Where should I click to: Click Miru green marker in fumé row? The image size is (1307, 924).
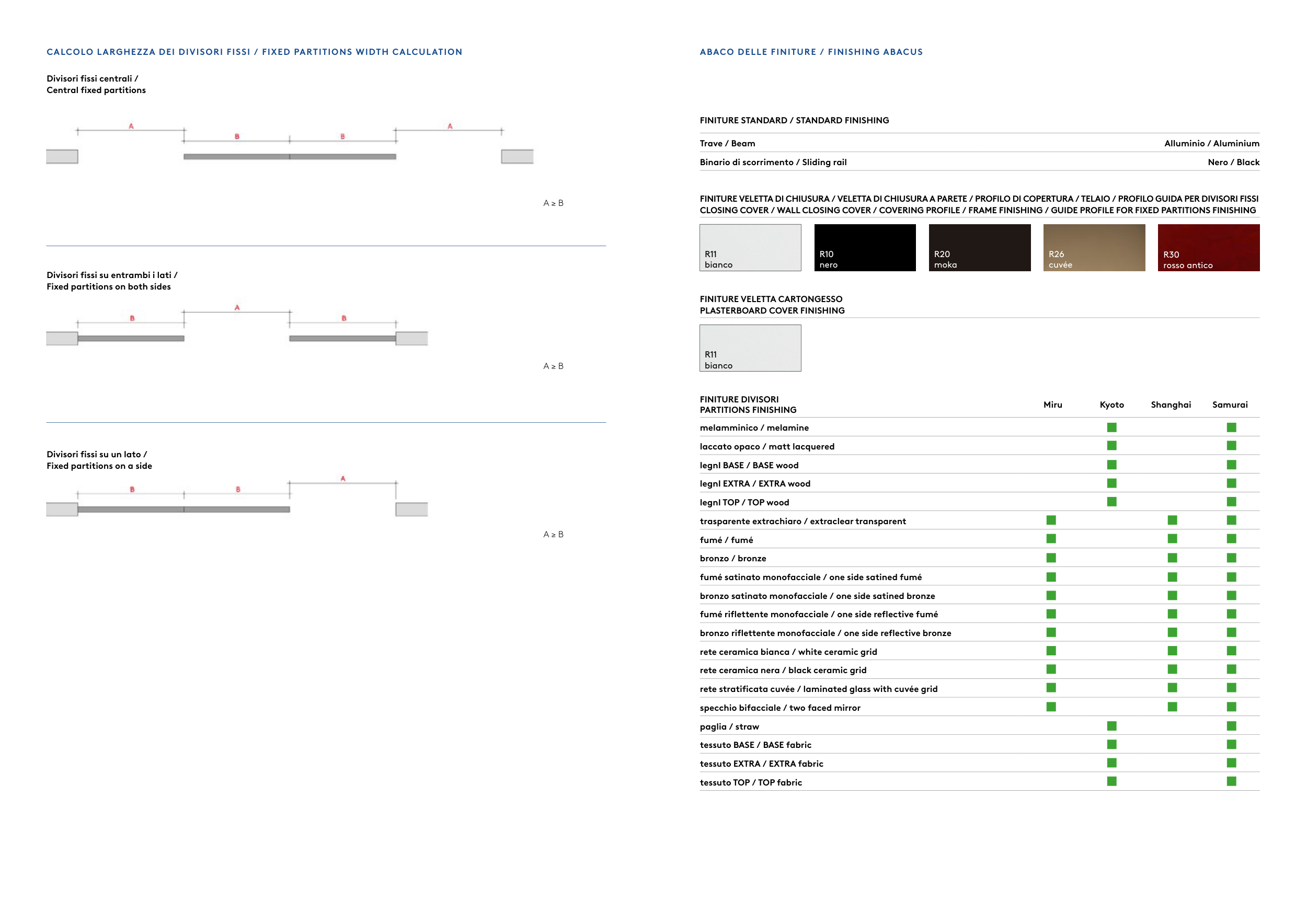1051,539
